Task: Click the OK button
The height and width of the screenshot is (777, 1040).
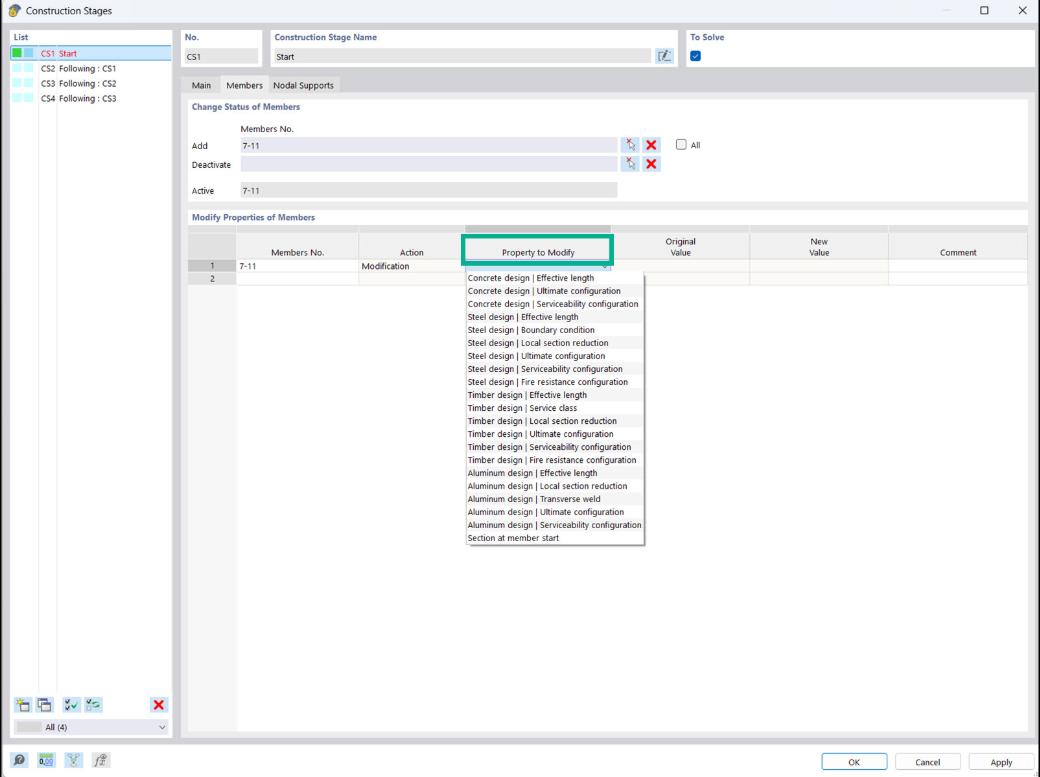Action: (854, 762)
